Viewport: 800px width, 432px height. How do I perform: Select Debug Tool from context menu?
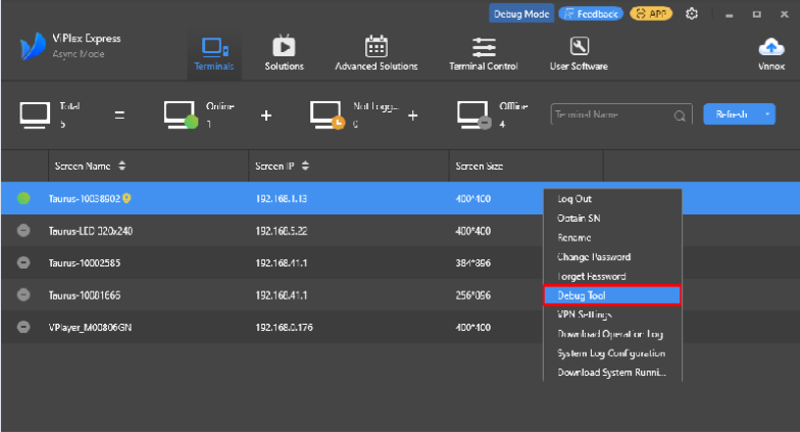click(x=612, y=295)
